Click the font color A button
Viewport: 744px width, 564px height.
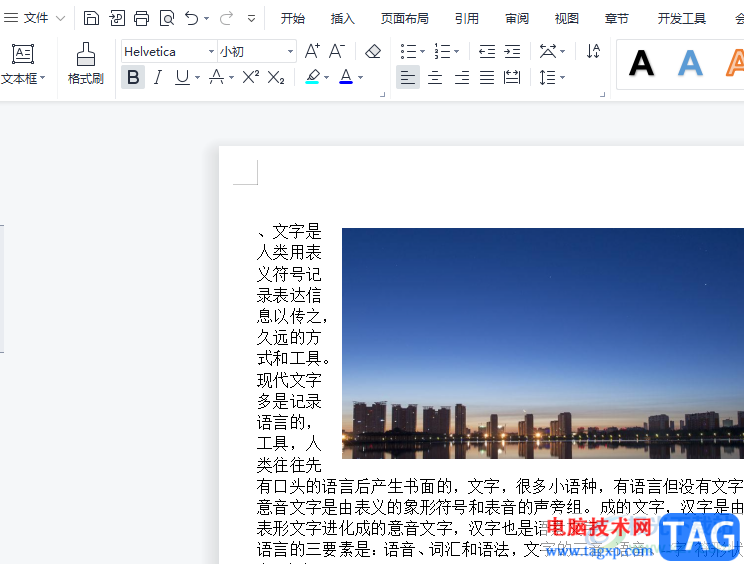(x=346, y=77)
